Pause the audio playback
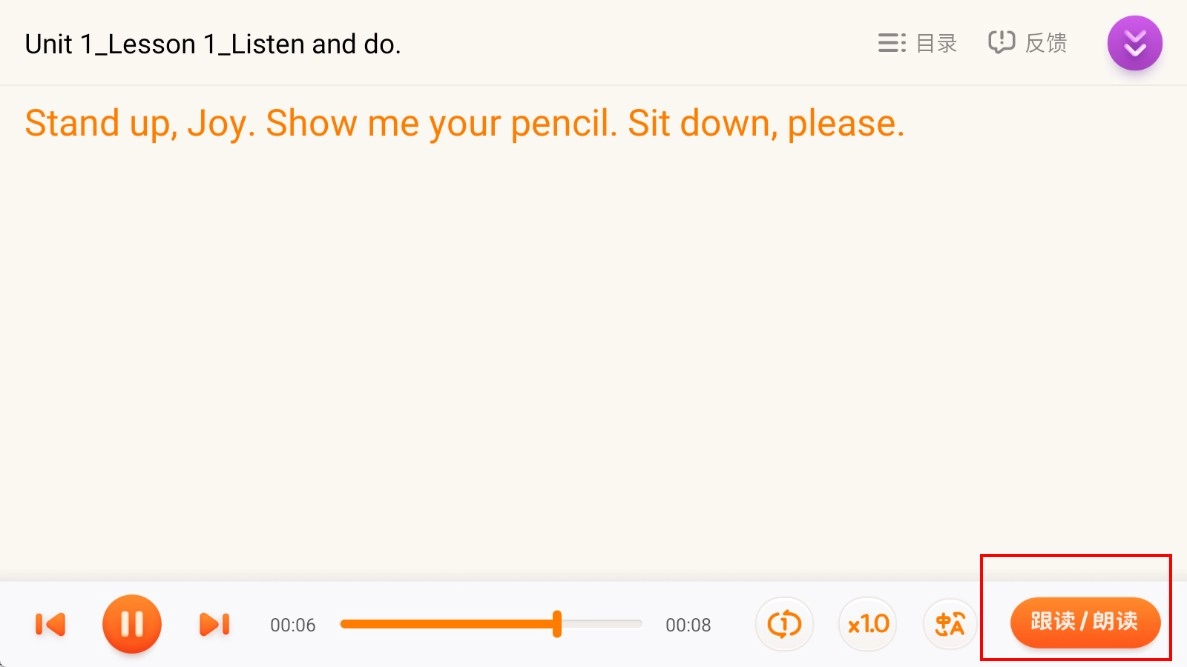This screenshot has width=1187, height=667. pos(131,624)
